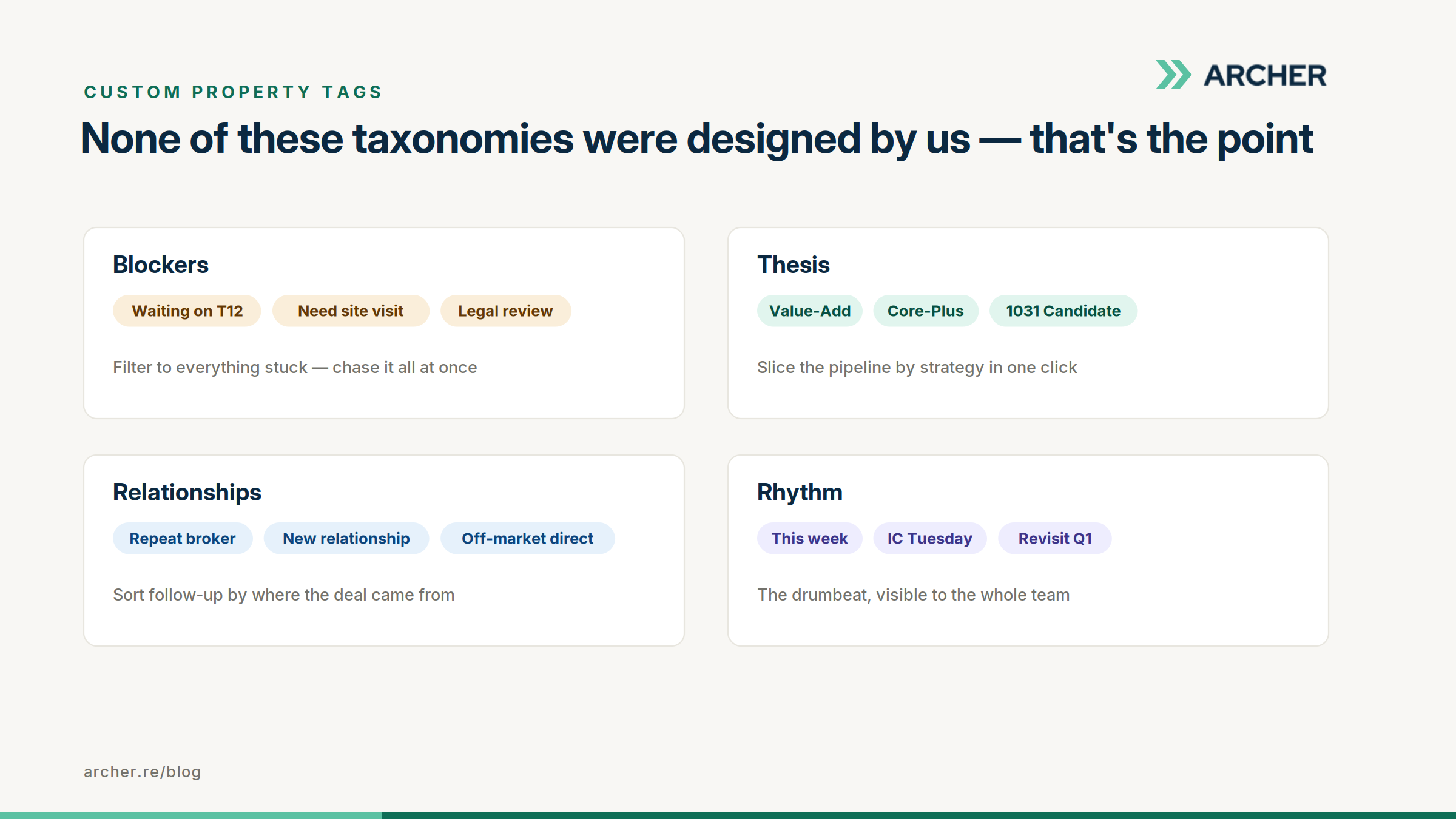Select the Value-Add thesis tag
Image resolution: width=1456 pixels, height=819 pixels.
(x=810, y=311)
